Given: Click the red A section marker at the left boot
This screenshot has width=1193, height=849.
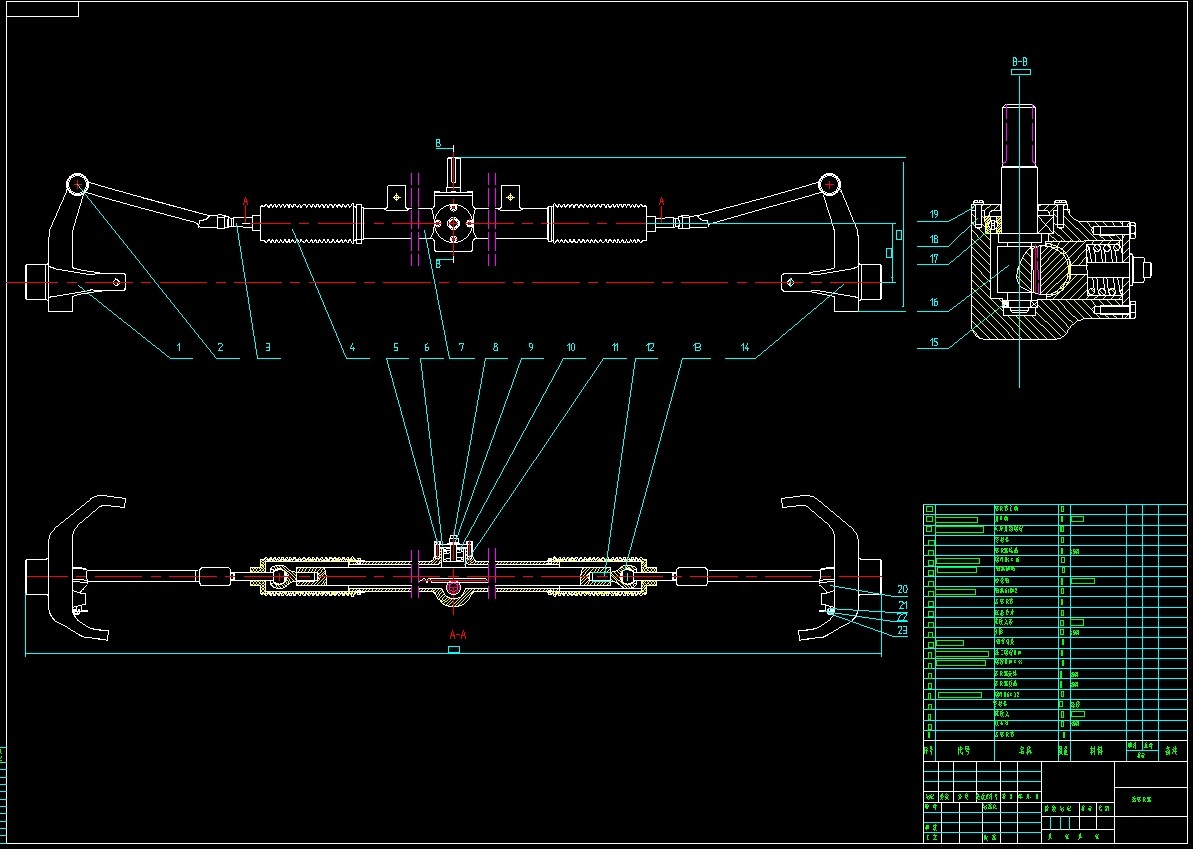Looking at the screenshot, I should [x=245, y=202].
